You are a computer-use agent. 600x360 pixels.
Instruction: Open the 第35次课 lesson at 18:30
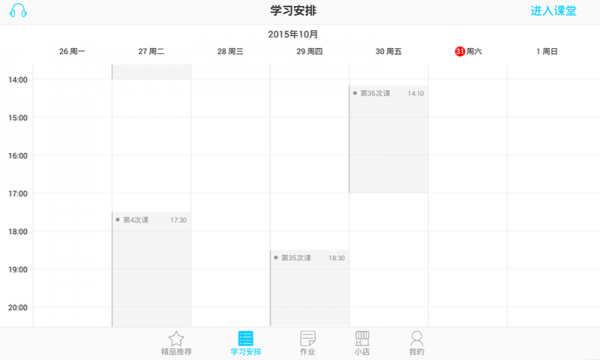click(310, 288)
